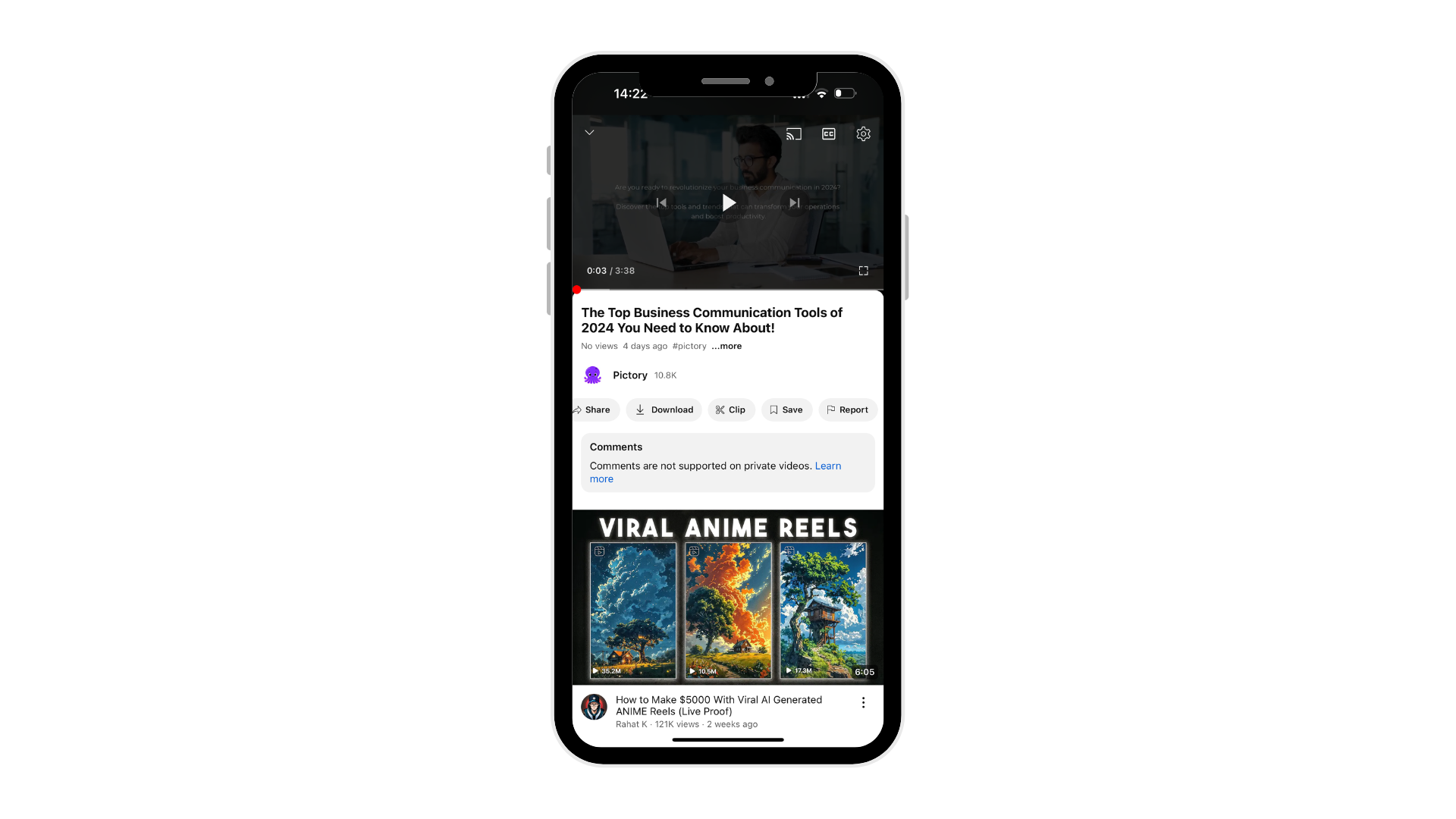Click the Viral Anime Reels thumbnail
Screen dimensions: 1456x819
coord(728,595)
